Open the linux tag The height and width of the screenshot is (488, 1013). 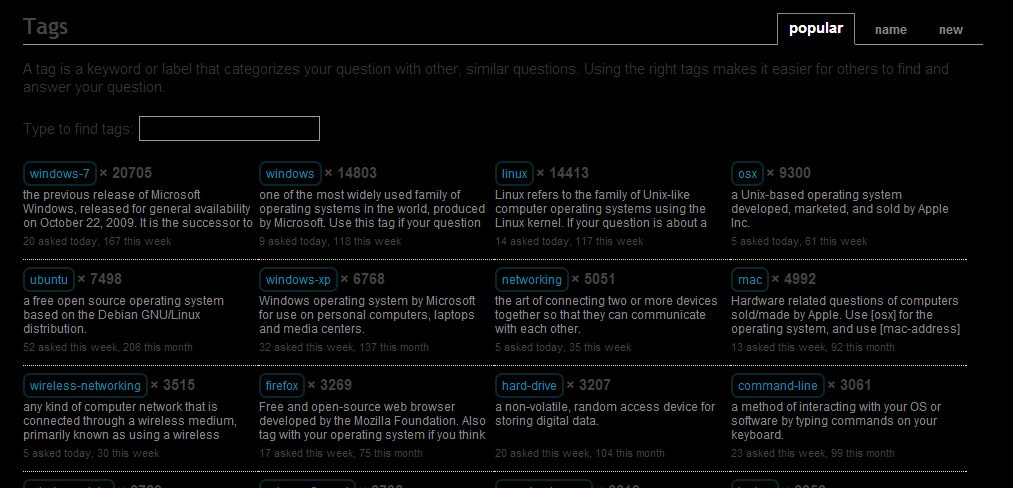[x=514, y=173]
